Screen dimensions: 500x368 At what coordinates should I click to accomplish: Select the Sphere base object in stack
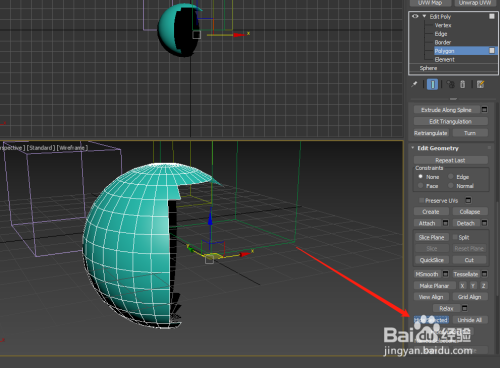point(428,68)
